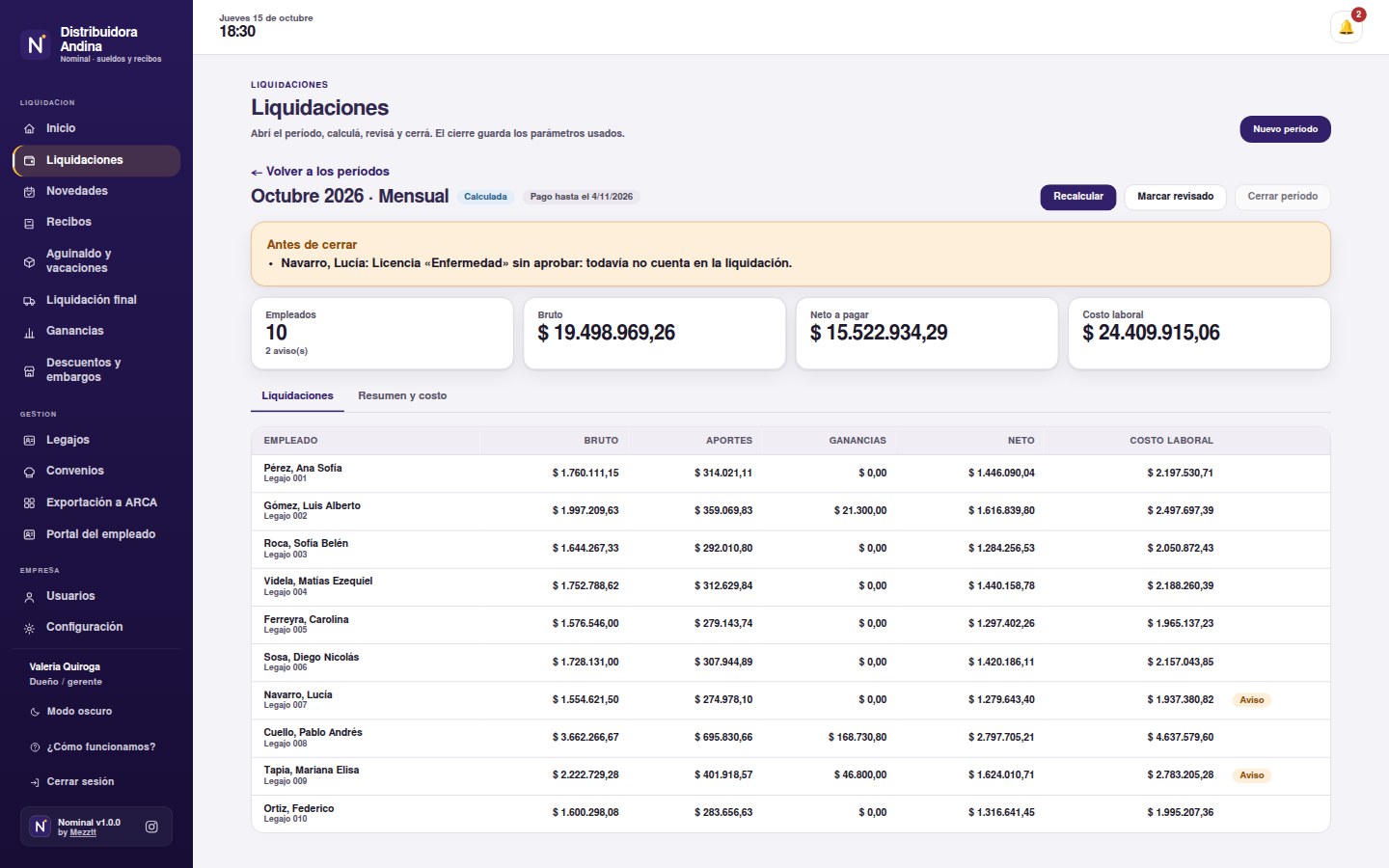Image resolution: width=1389 pixels, height=868 pixels.
Task: Click the Neto a pagar summary card
Action: 927,333
